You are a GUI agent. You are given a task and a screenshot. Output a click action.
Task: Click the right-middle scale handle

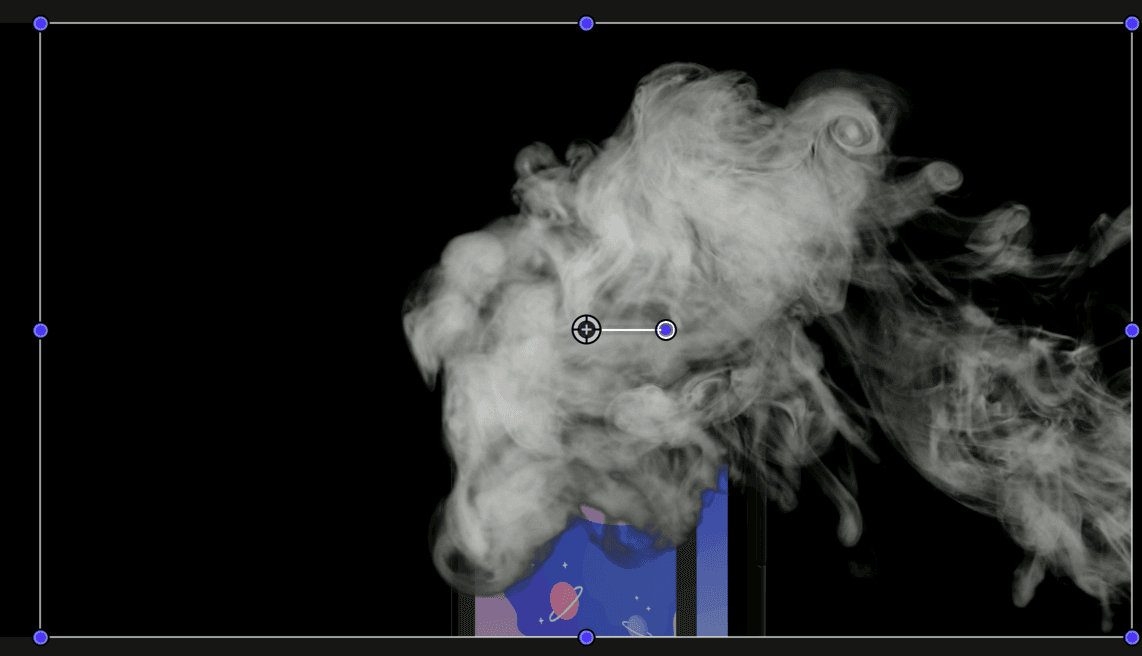1133,329
